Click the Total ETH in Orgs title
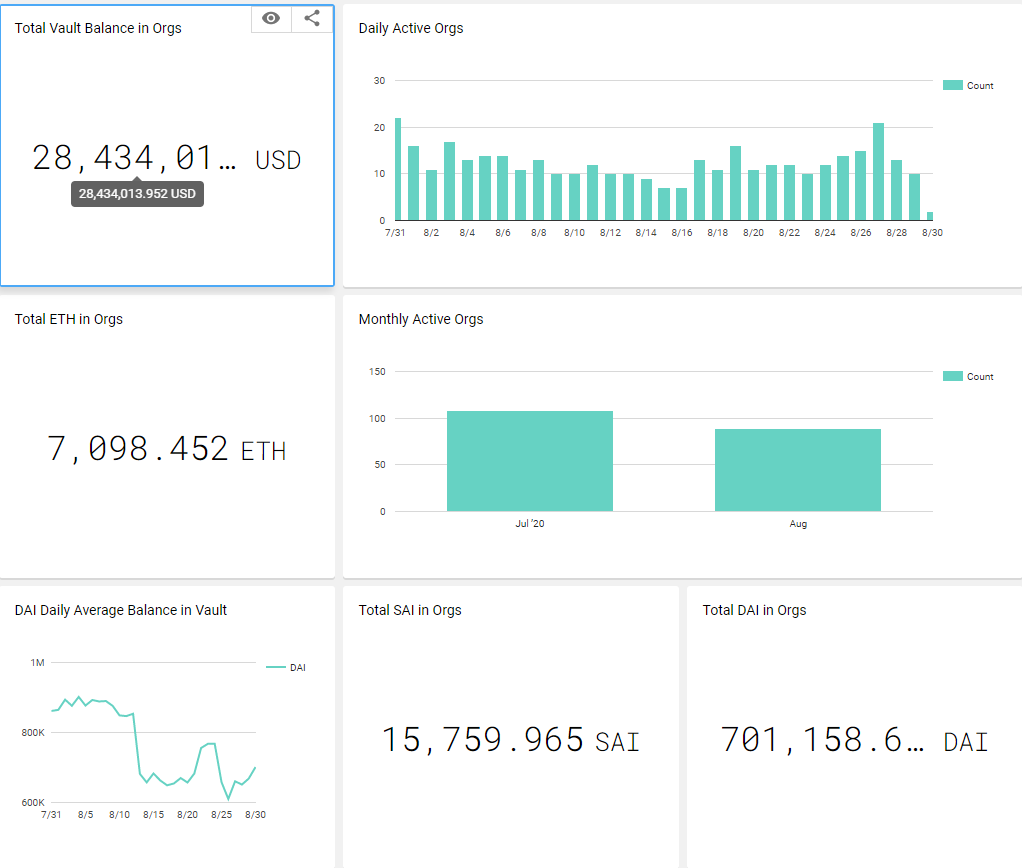This screenshot has height=868, width=1022. coord(69,319)
